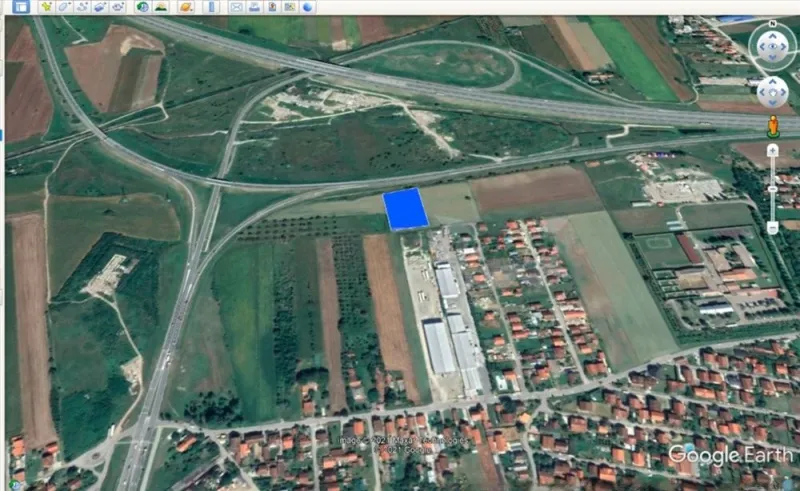800x491 pixels.
Task: Click the Move joystick hand center
Action: (x=772, y=92)
